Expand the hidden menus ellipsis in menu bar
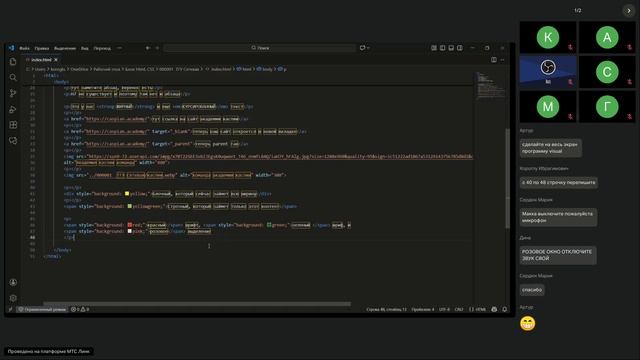Viewport: 640px width, 360px height. click(119, 48)
